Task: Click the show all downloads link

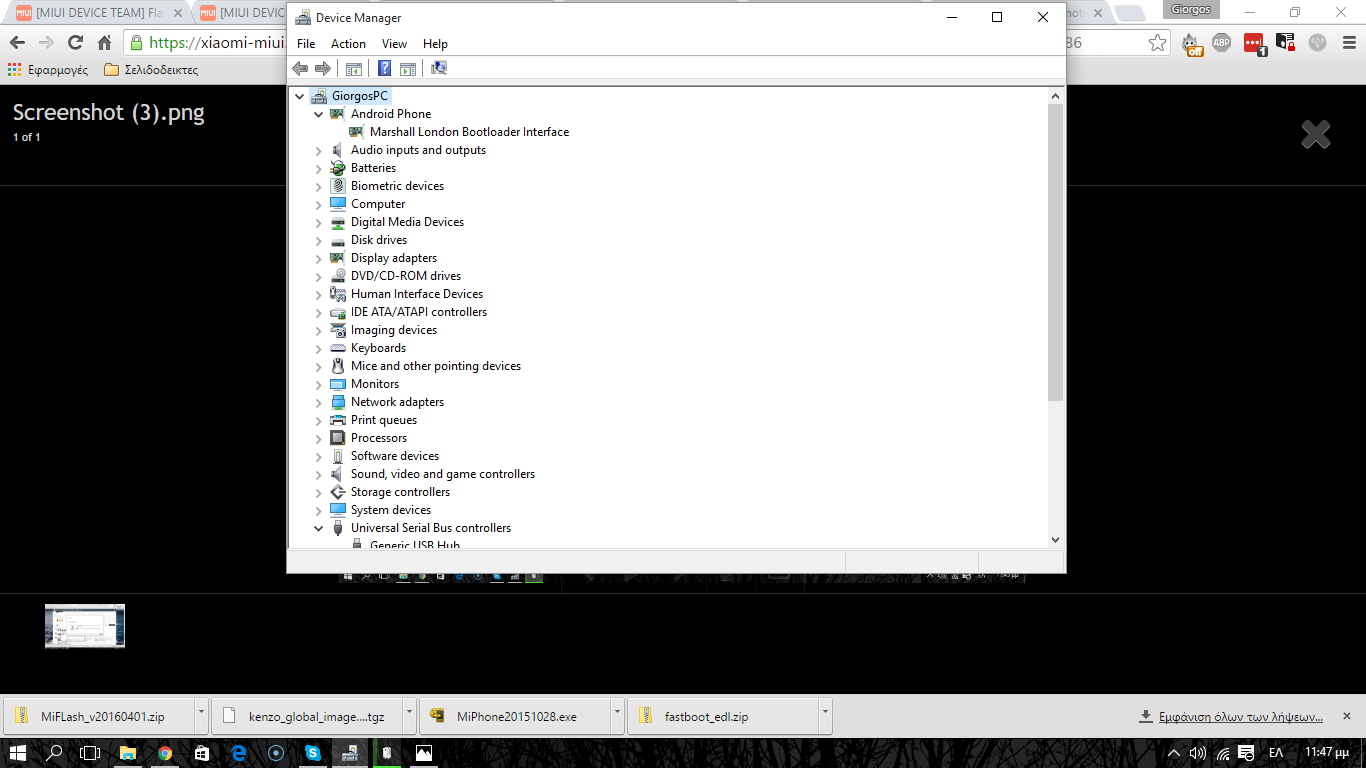Action: coord(1240,716)
